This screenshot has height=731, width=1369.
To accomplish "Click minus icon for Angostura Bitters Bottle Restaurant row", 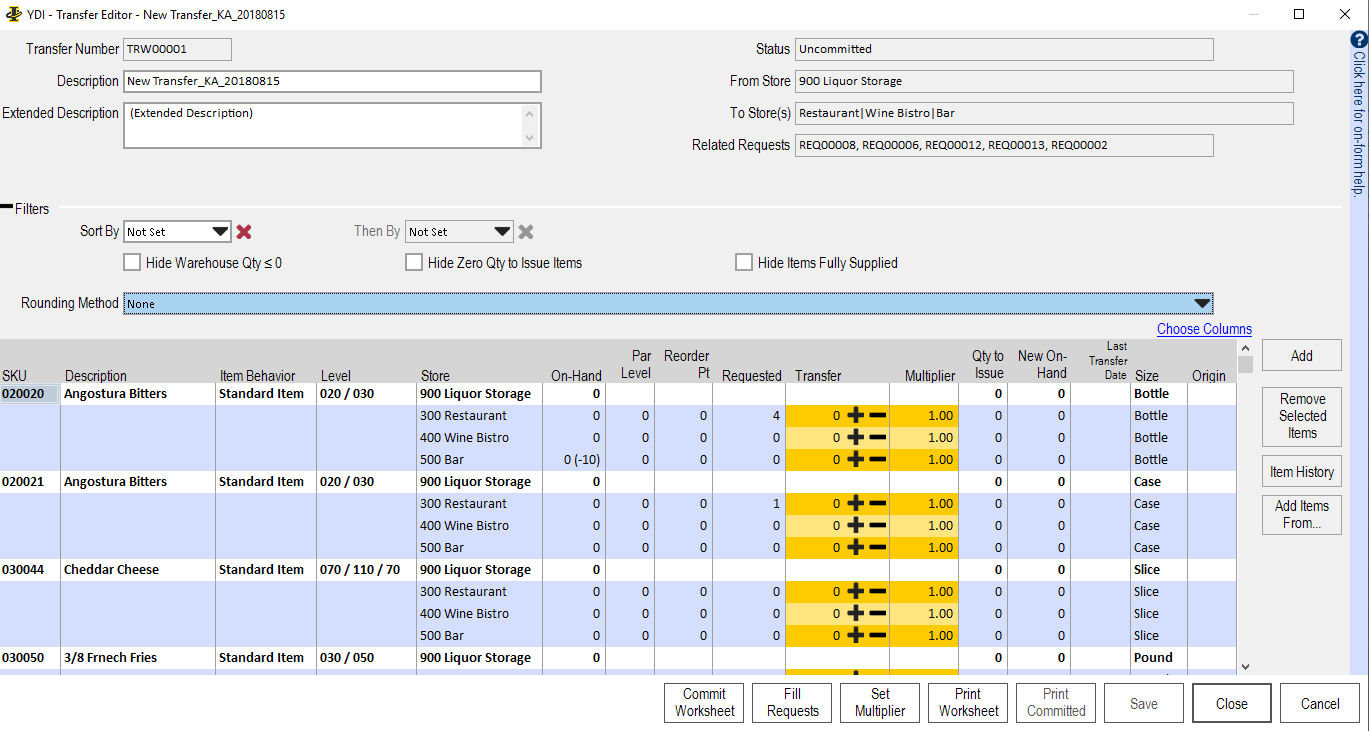I will [x=877, y=416].
